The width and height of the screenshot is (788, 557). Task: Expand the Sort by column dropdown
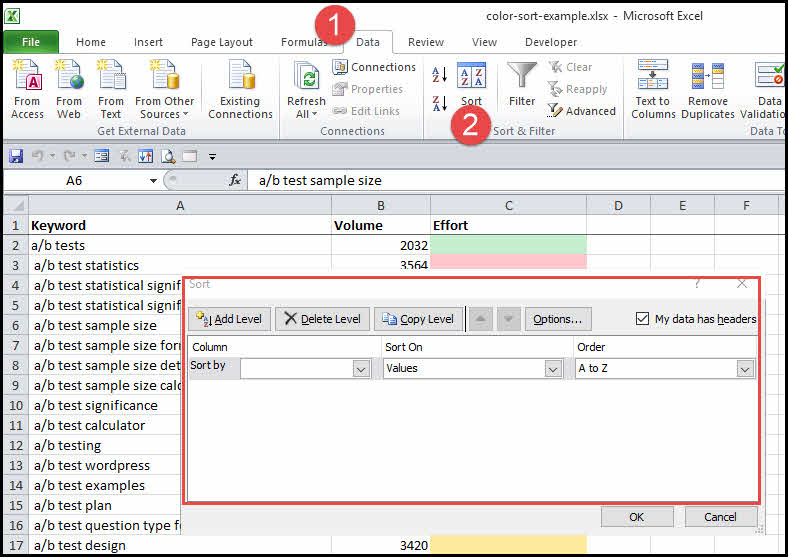[361, 369]
